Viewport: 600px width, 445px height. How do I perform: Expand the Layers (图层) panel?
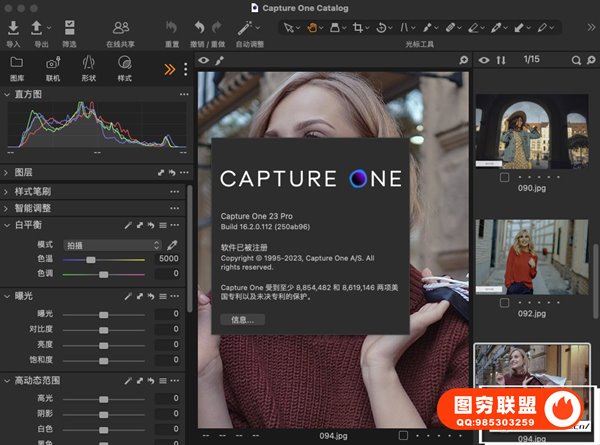point(8,172)
